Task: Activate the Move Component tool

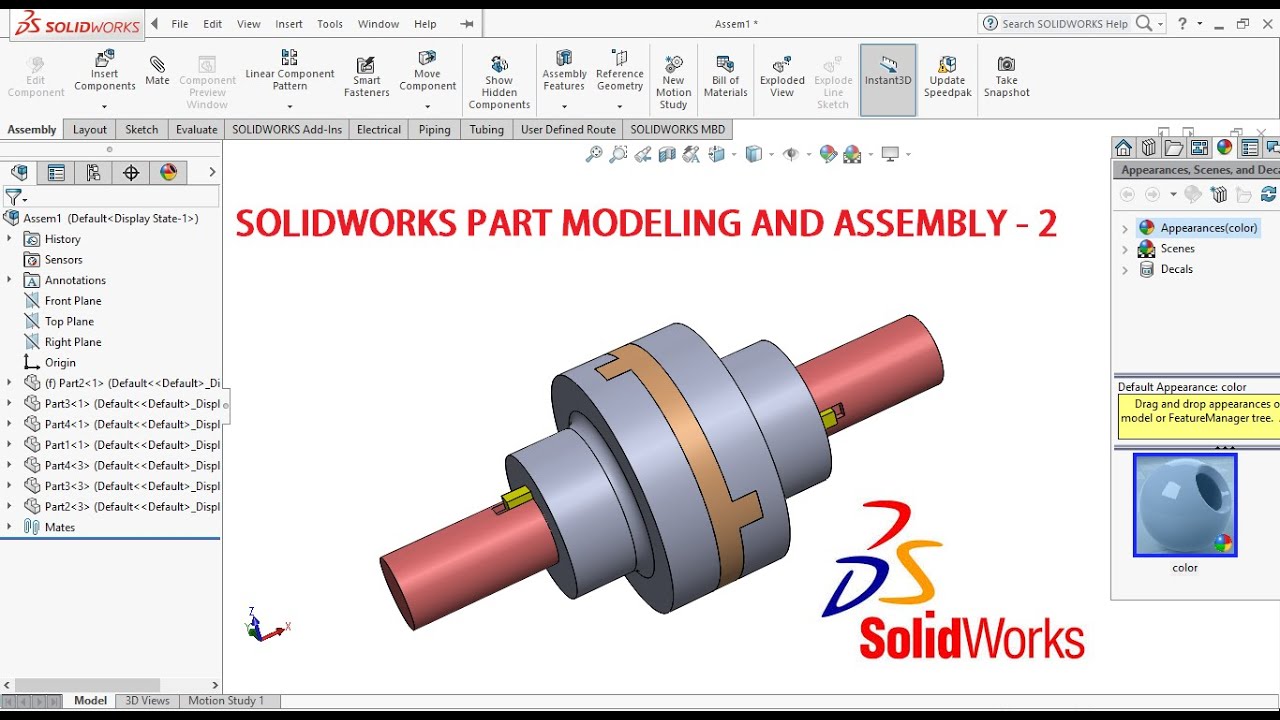Action: pyautogui.click(x=427, y=70)
